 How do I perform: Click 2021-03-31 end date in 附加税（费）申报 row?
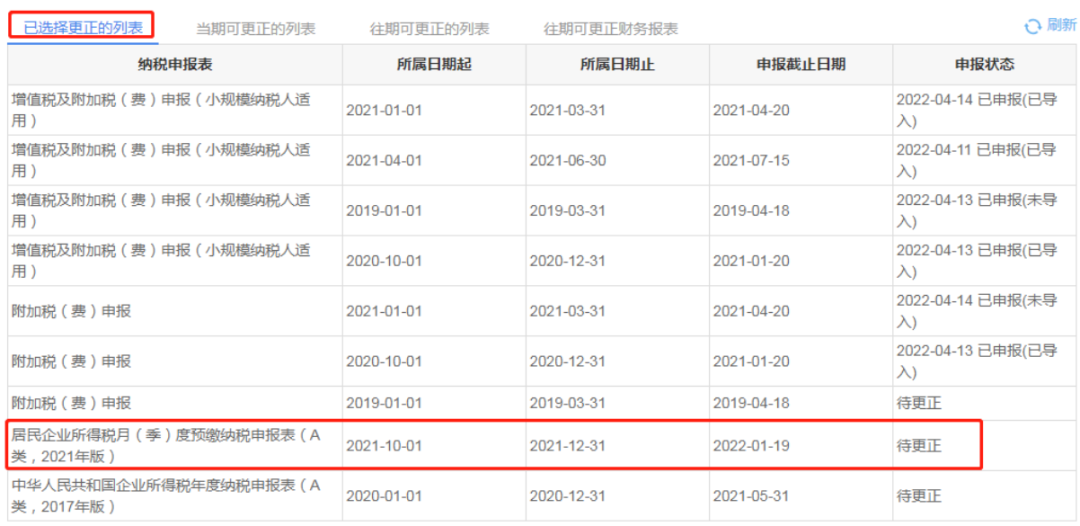coord(567,311)
